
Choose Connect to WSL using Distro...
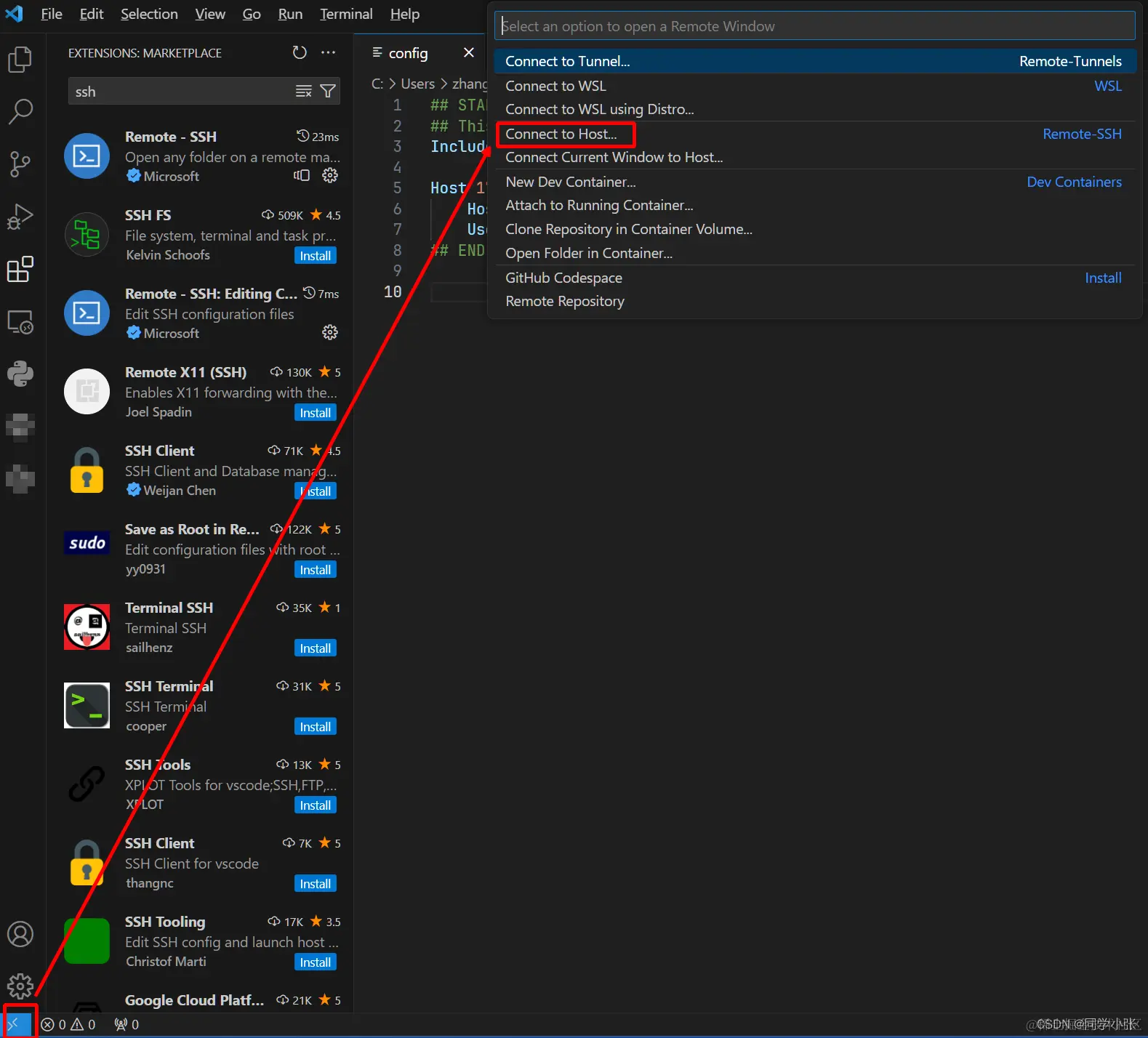814,109
